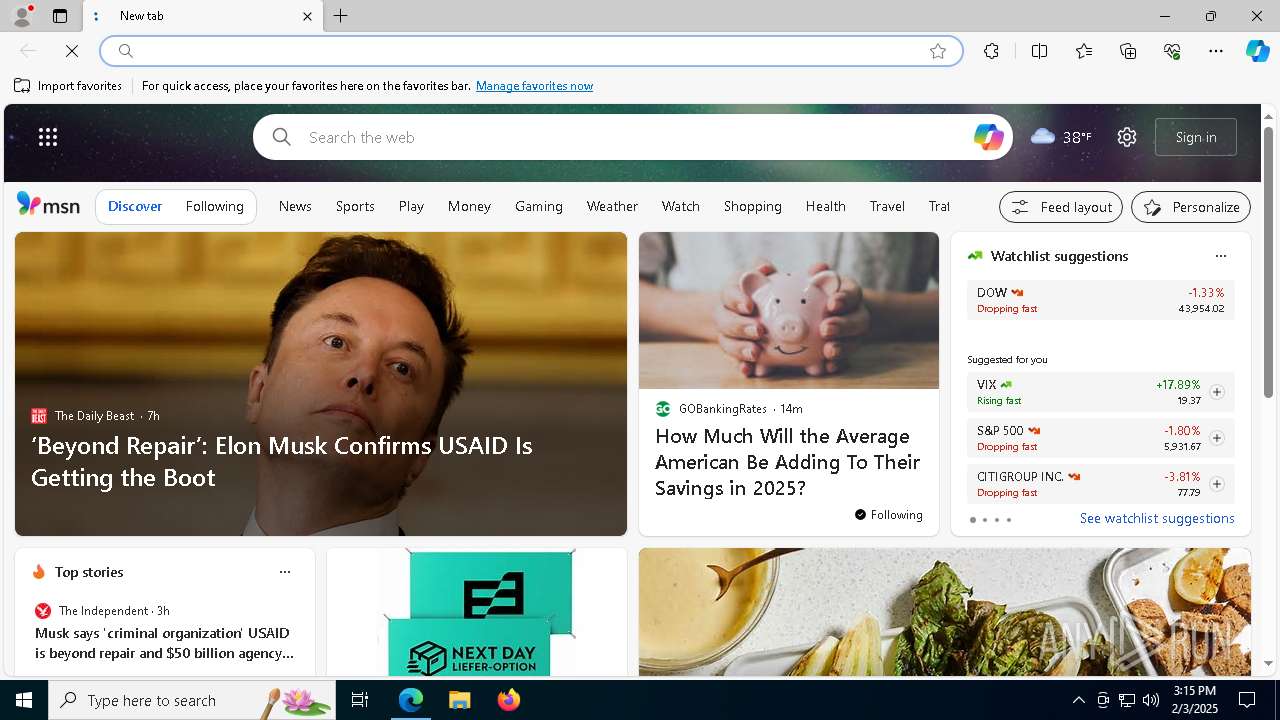Show hidden system tray icons
This screenshot has width=1280, height=720.
tap(1078, 700)
